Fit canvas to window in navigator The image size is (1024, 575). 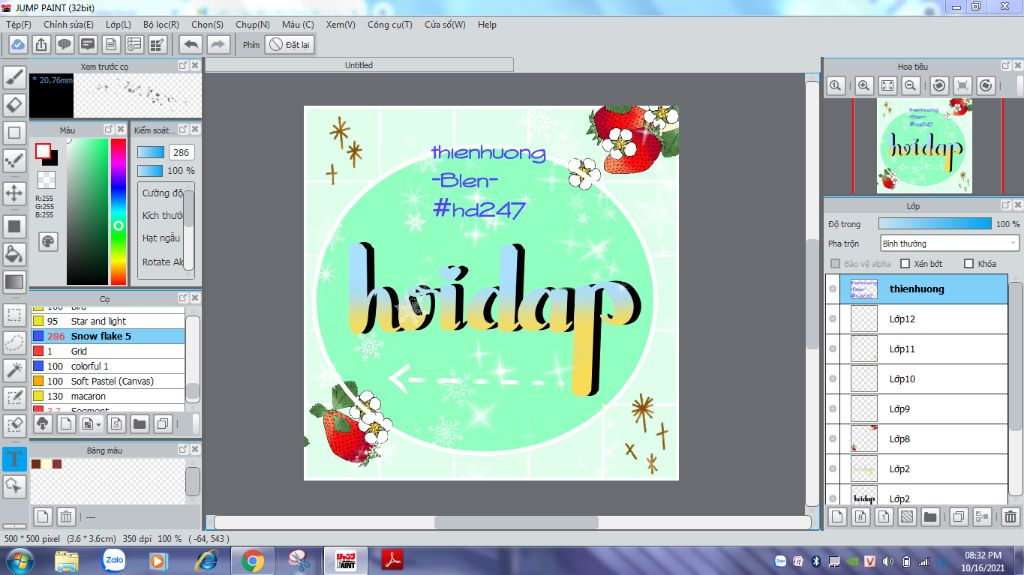(887, 86)
